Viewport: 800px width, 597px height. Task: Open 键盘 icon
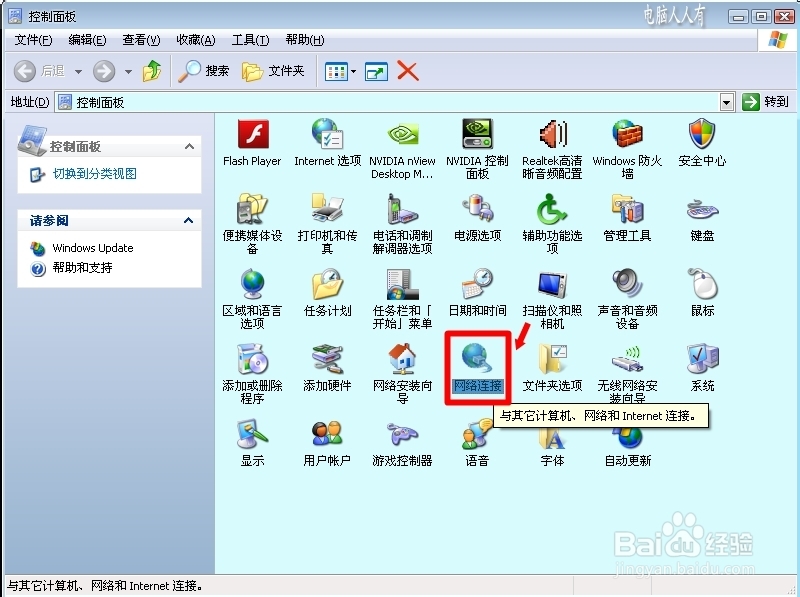[x=702, y=209]
